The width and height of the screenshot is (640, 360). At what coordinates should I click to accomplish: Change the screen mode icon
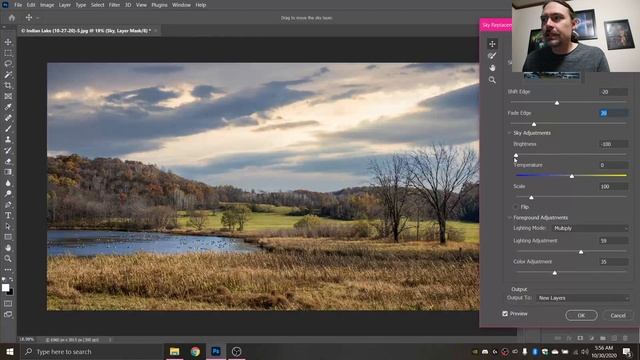[x=8, y=314]
